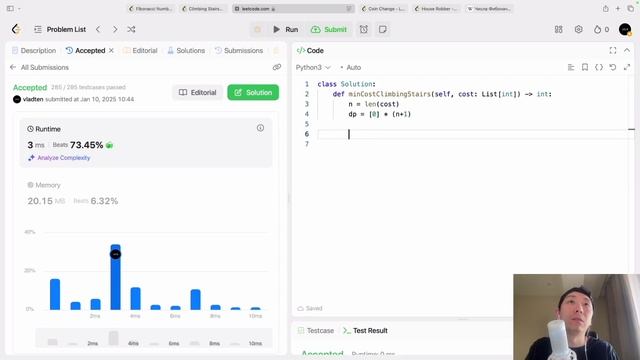Click Analyze Complexity link
The height and width of the screenshot is (360, 640).
(x=60, y=158)
